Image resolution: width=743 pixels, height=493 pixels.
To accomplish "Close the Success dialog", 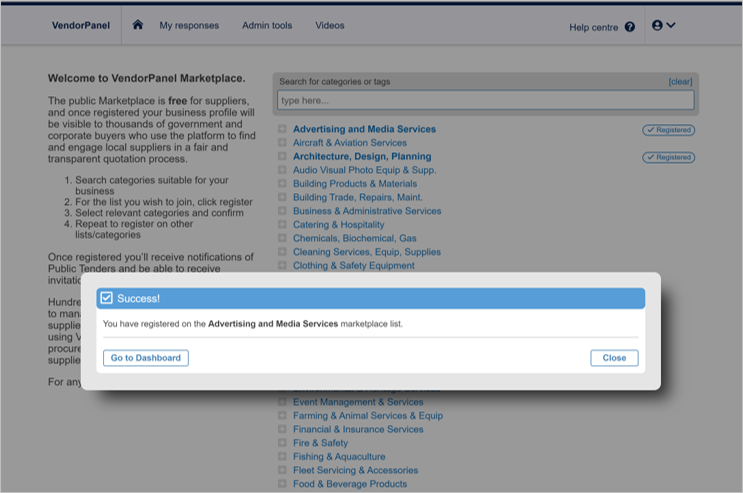I will click(x=614, y=358).
